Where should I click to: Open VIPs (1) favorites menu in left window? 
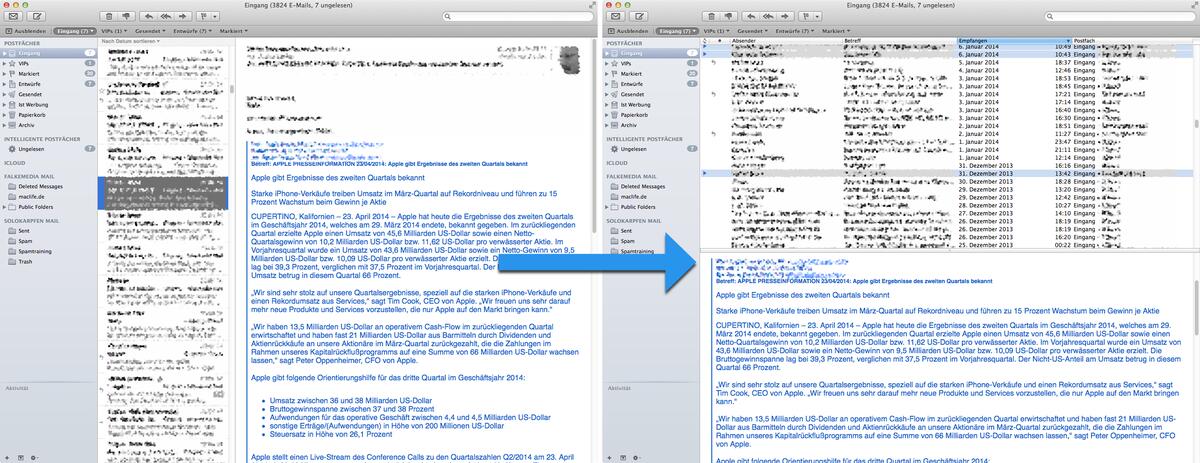(x=112, y=32)
